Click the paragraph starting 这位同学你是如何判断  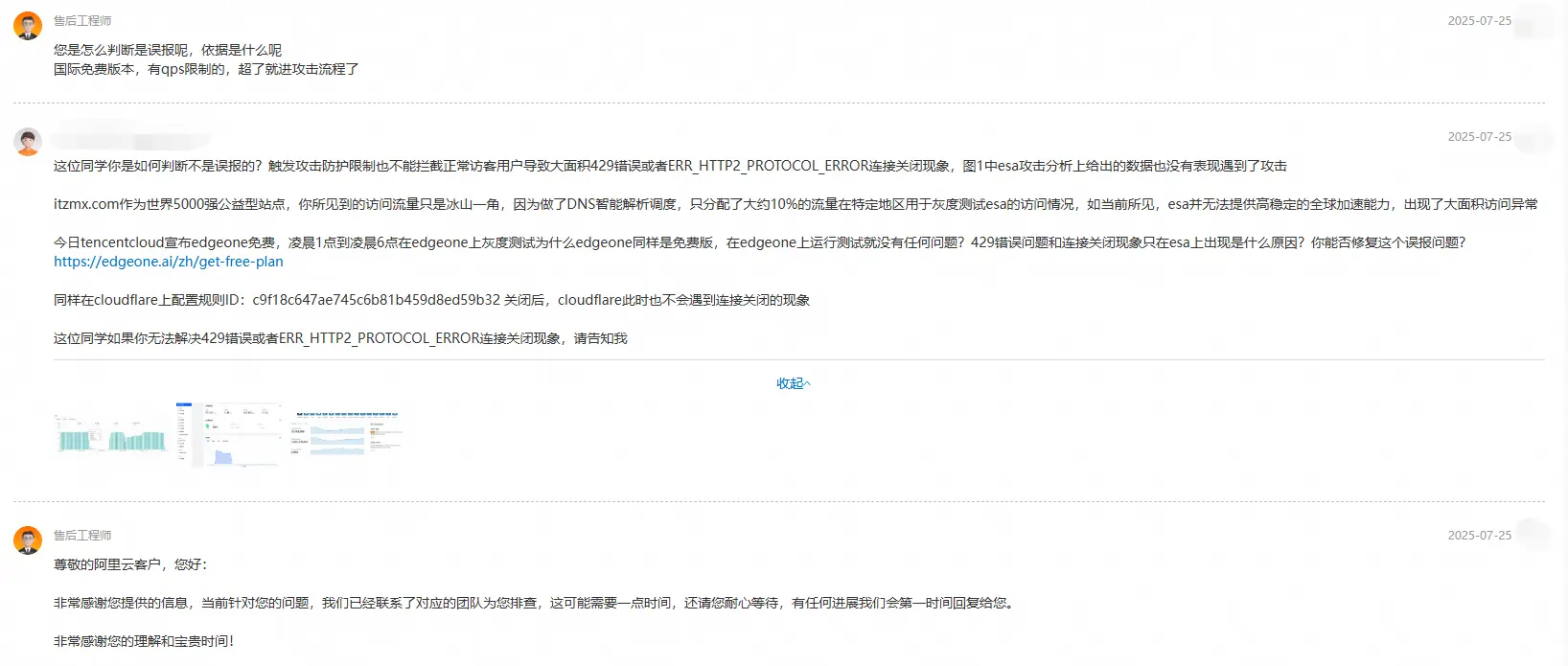[x=670, y=166]
